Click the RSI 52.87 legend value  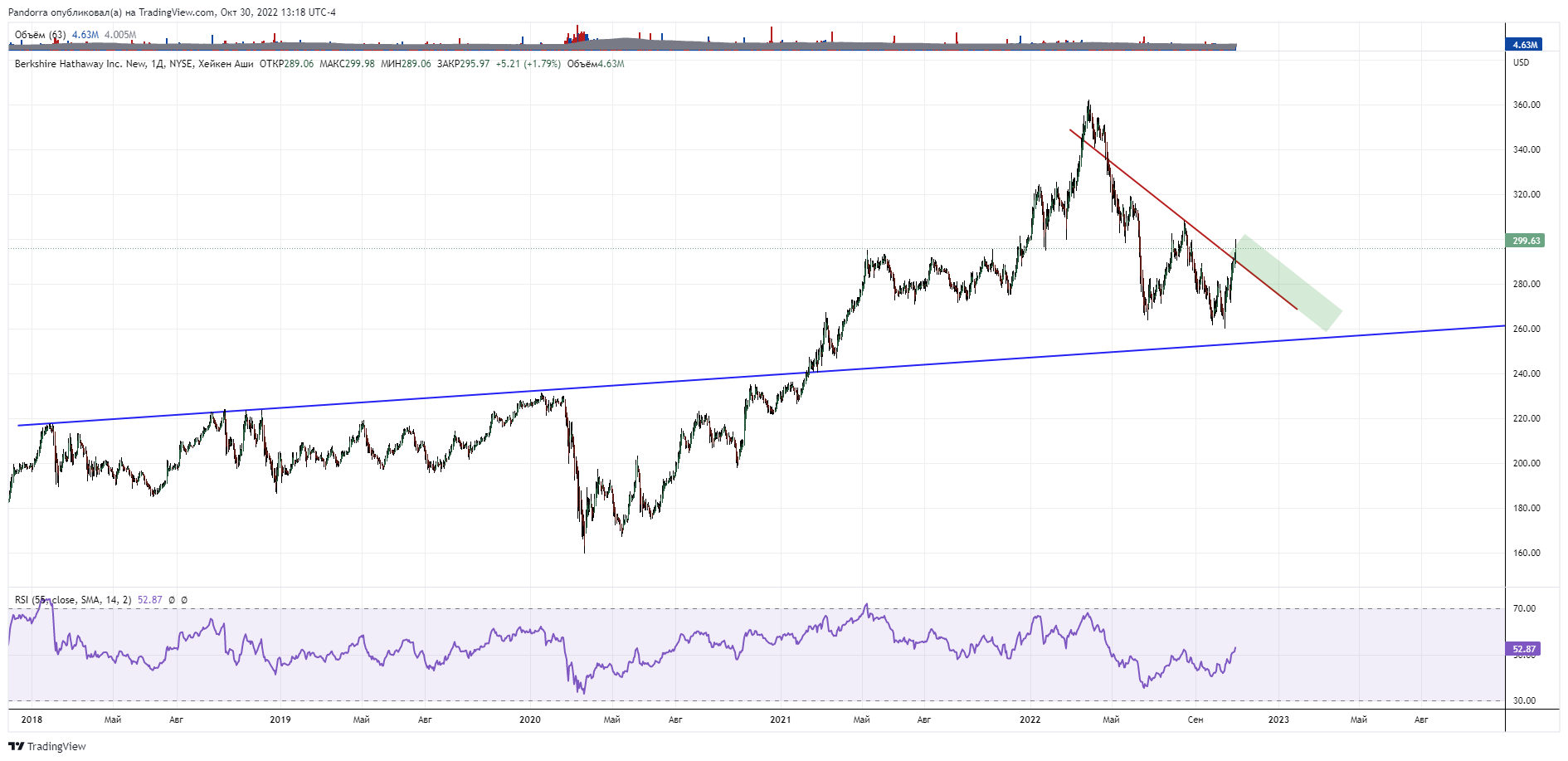tap(150, 599)
